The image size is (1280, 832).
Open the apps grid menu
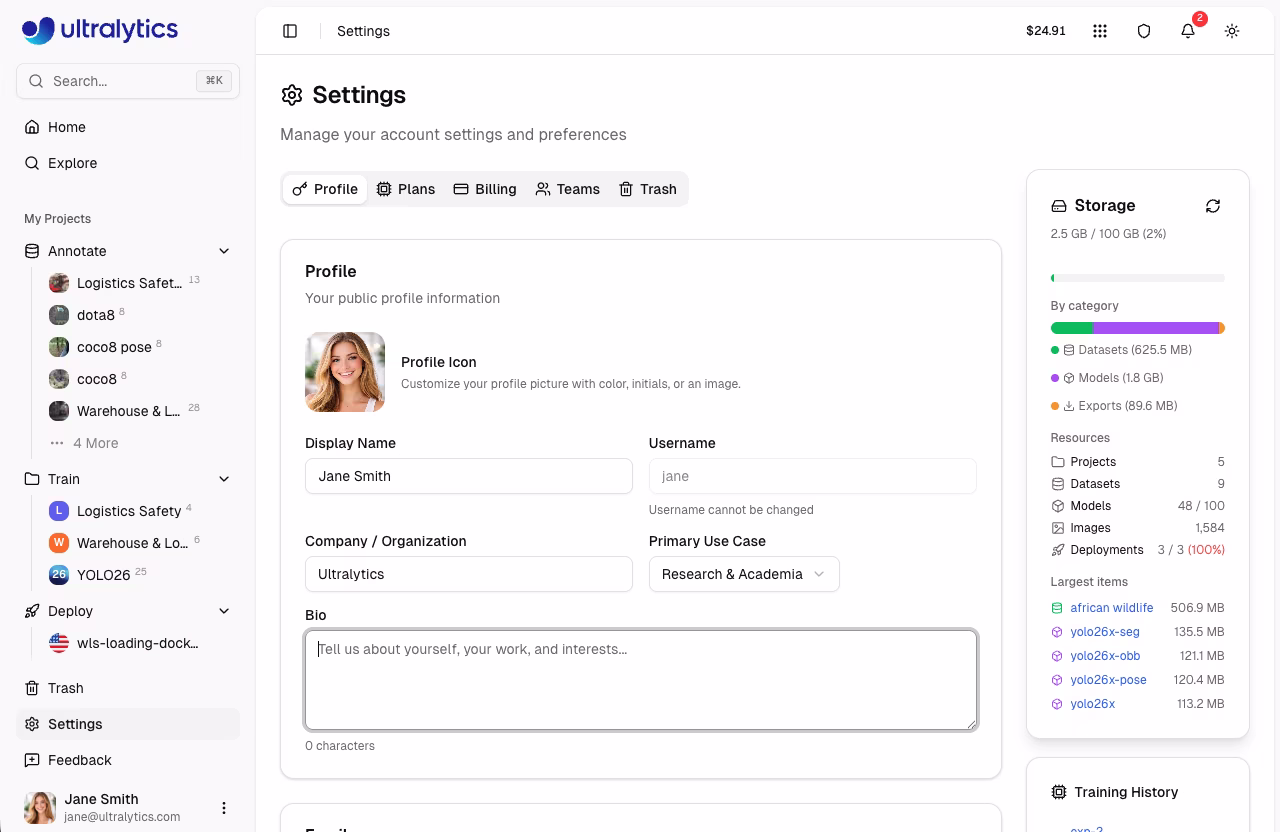click(1100, 31)
